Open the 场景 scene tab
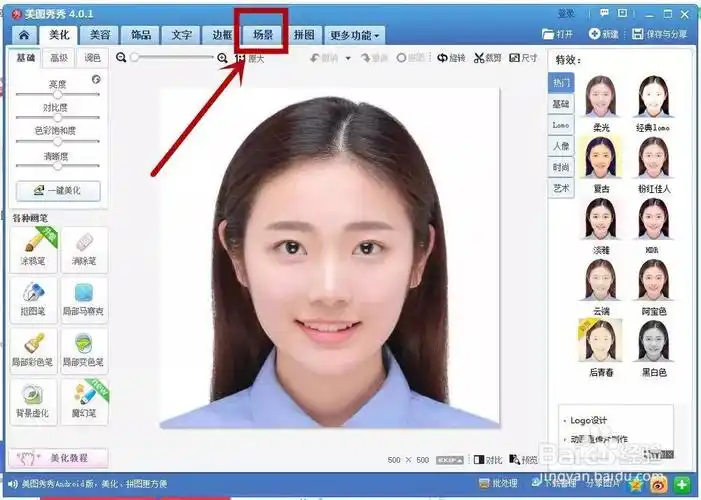701x500 pixels. tap(263, 35)
